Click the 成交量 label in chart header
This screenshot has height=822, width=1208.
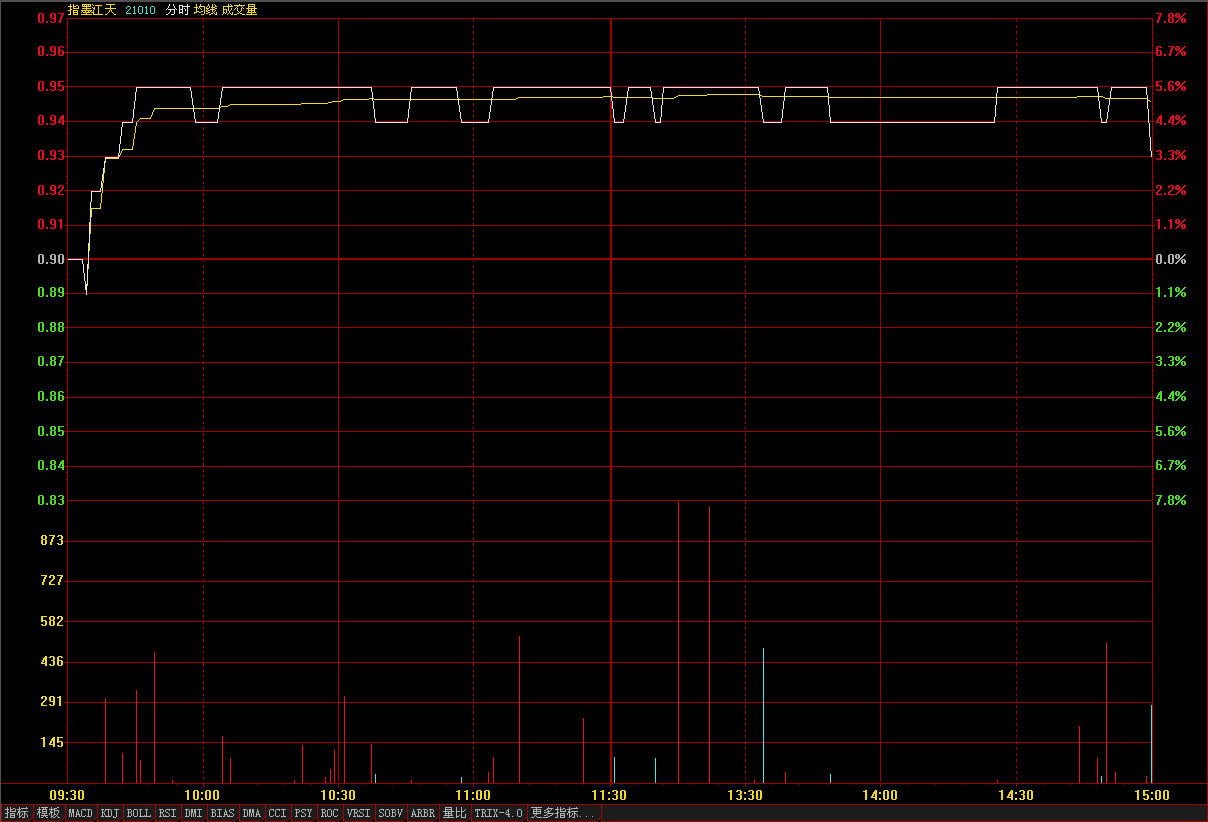click(239, 10)
